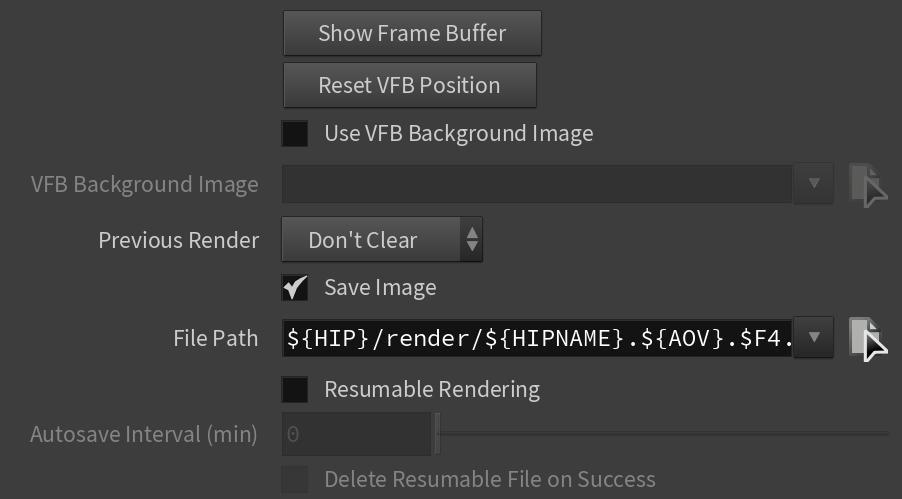Open the file chooser for File Path
The image size is (902, 499).
pos(868,338)
